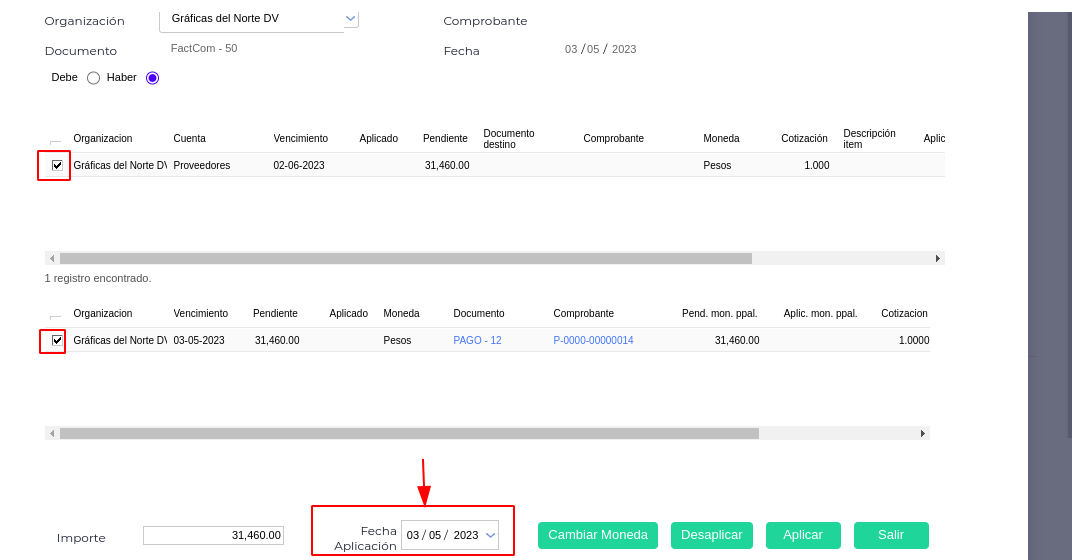1072x560 pixels.
Task: Expand the Organización dropdown
Action: (350, 18)
